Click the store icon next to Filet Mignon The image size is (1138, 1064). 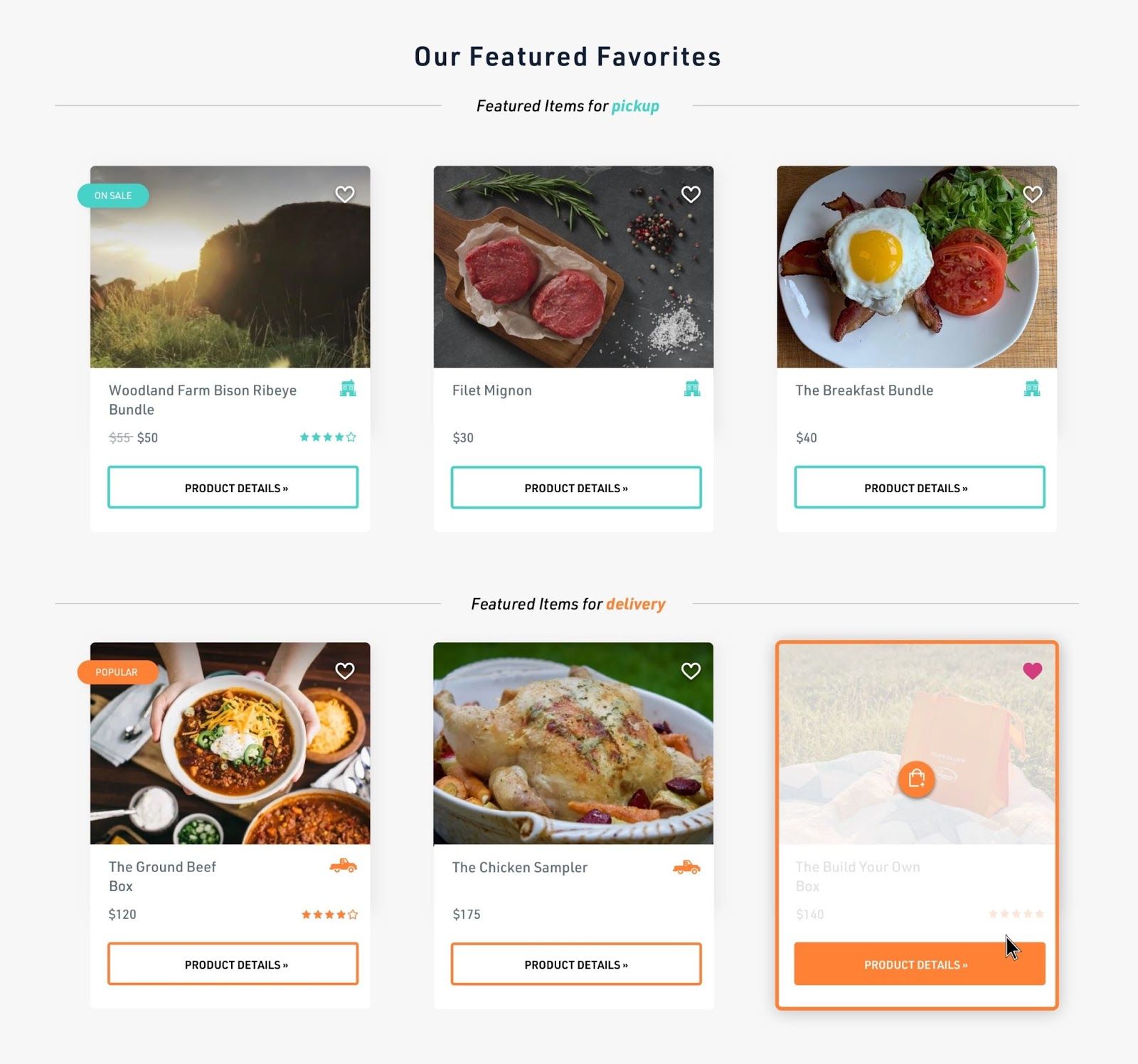pyautogui.click(x=692, y=388)
